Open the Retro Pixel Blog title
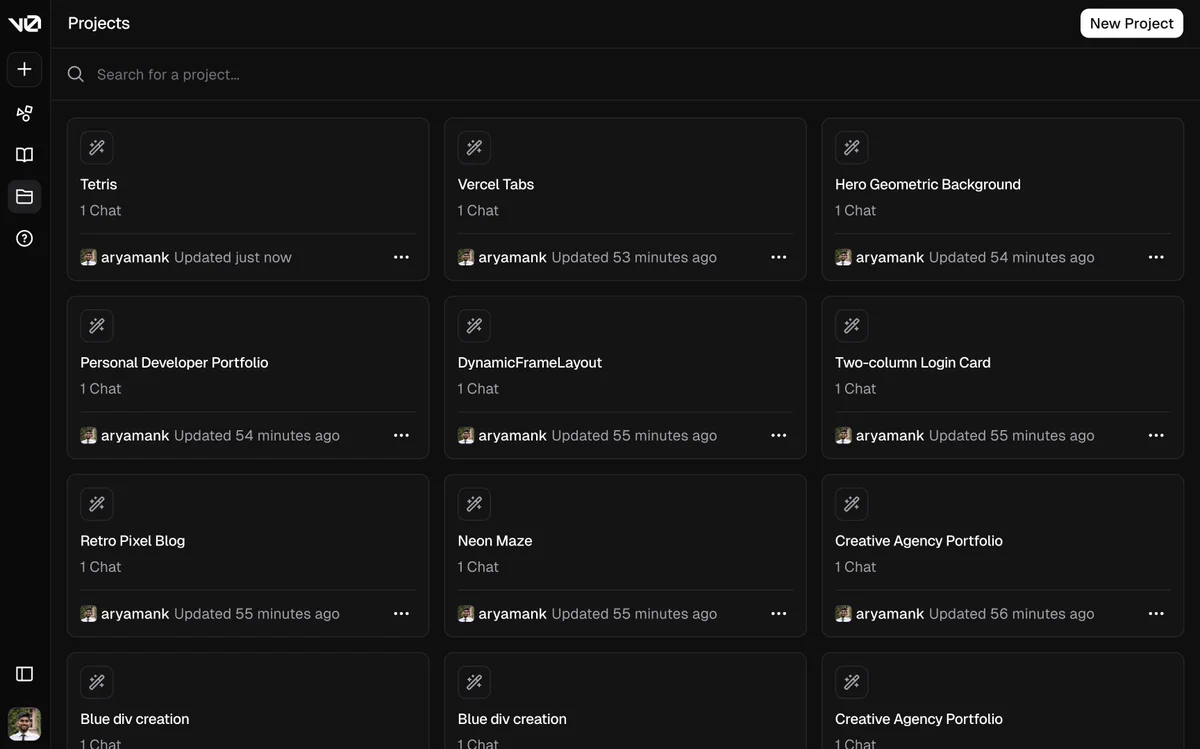 point(133,540)
